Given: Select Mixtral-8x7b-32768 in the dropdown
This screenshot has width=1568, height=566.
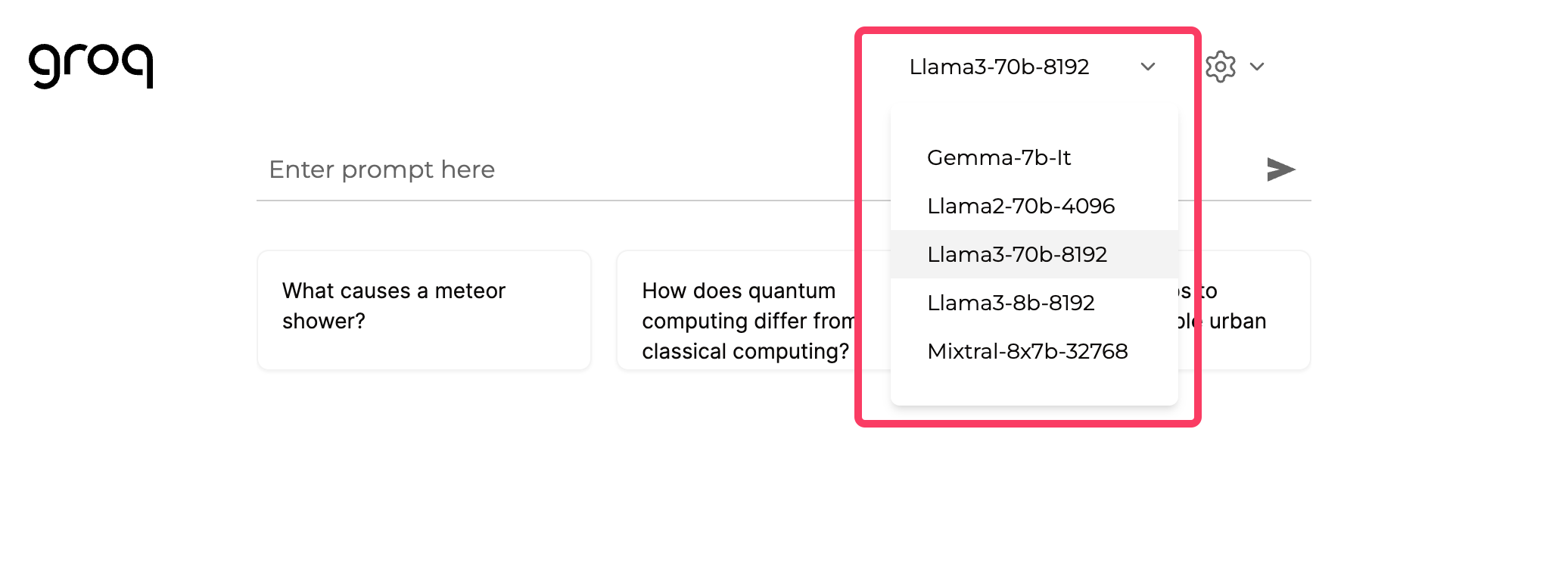Looking at the screenshot, I should click(x=1027, y=351).
